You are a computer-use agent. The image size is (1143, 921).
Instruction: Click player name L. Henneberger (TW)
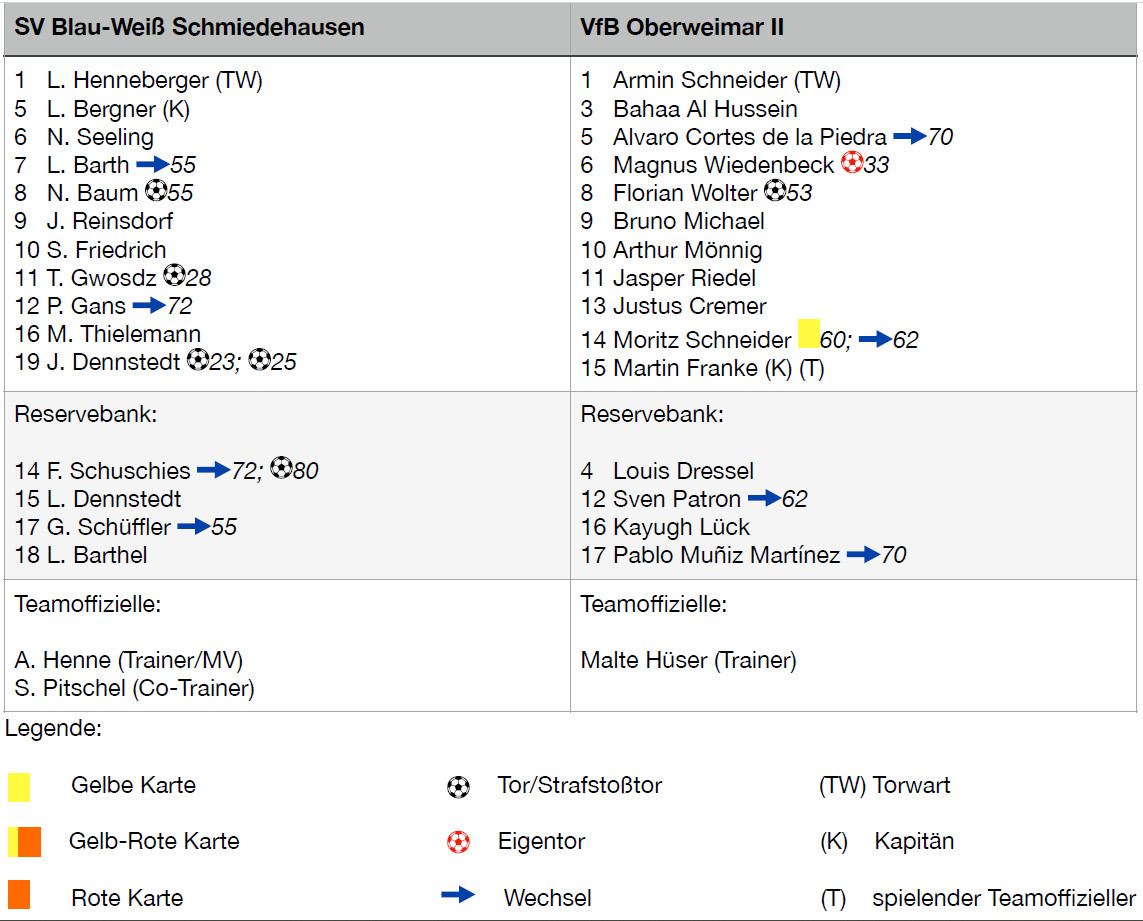pyautogui.click(x=154, y=81)
